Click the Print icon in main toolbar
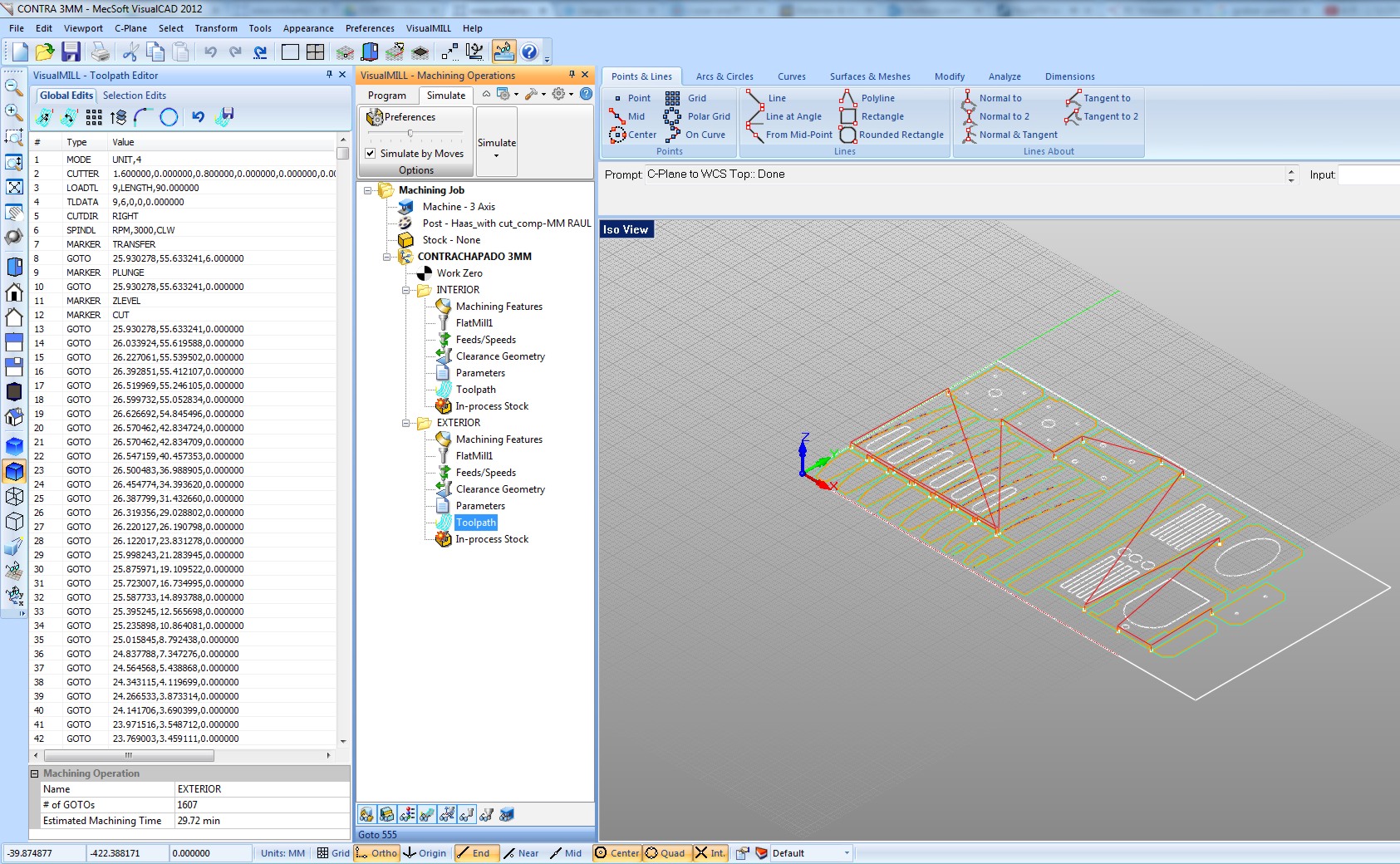Viewport: 1400px width, 864px height. [101, 52]
